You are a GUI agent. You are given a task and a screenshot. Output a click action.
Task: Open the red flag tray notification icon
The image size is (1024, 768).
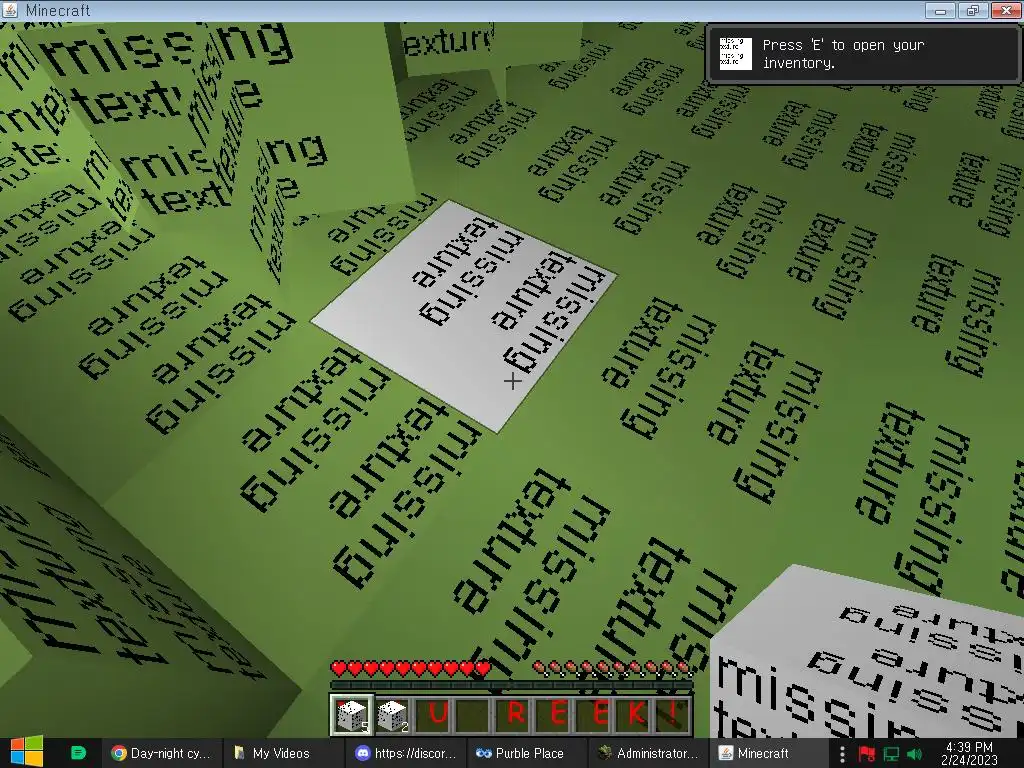pyautogui.click(x=867, y=754)
